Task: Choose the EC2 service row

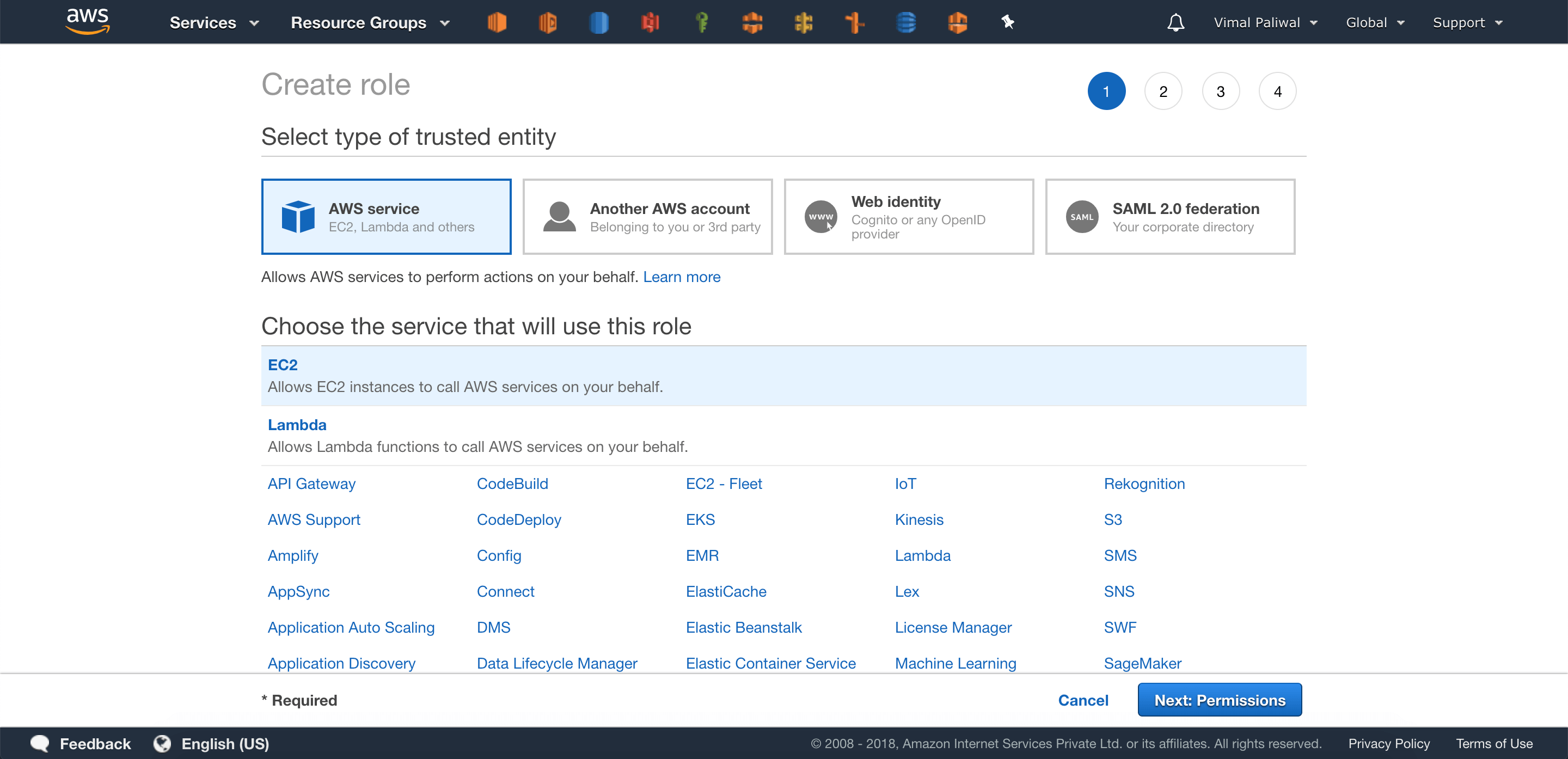Action: pos(783,376)
